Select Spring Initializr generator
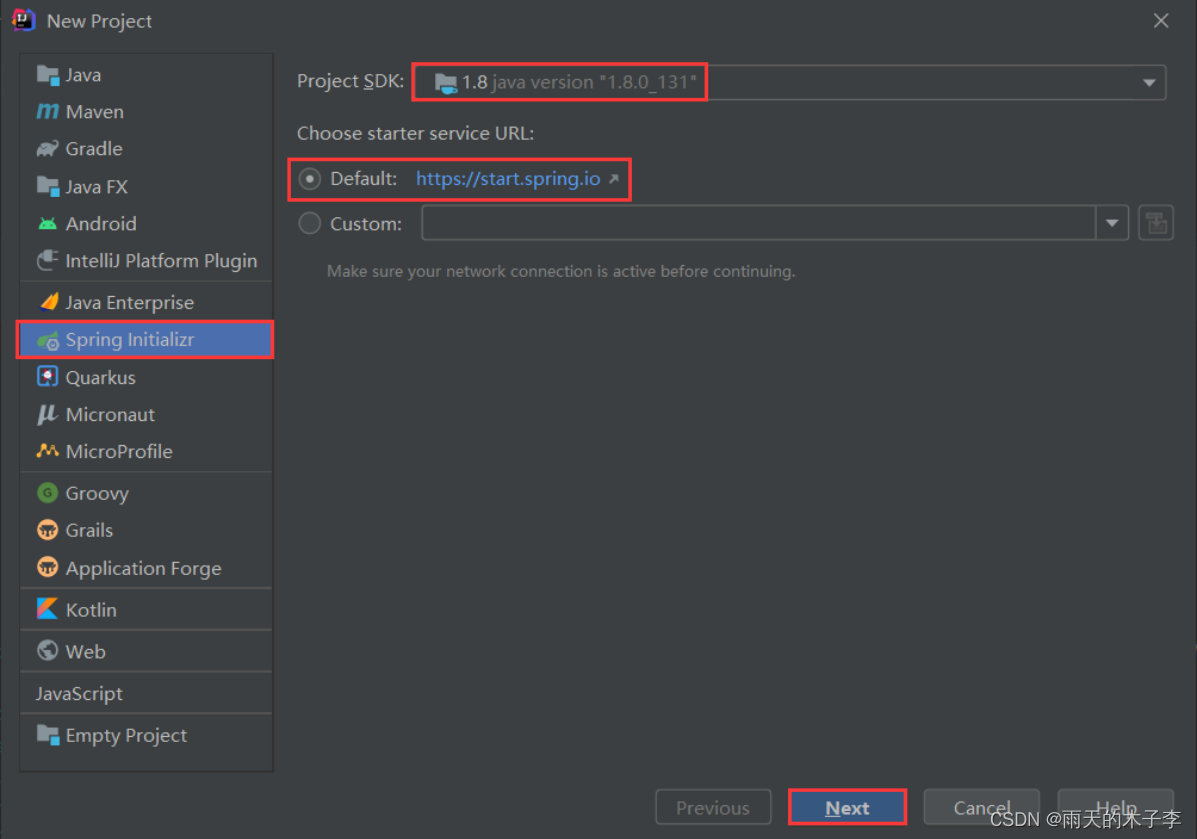Image resolution: width=1197 pixels, height=839 pixels. (x=146, y=340)
